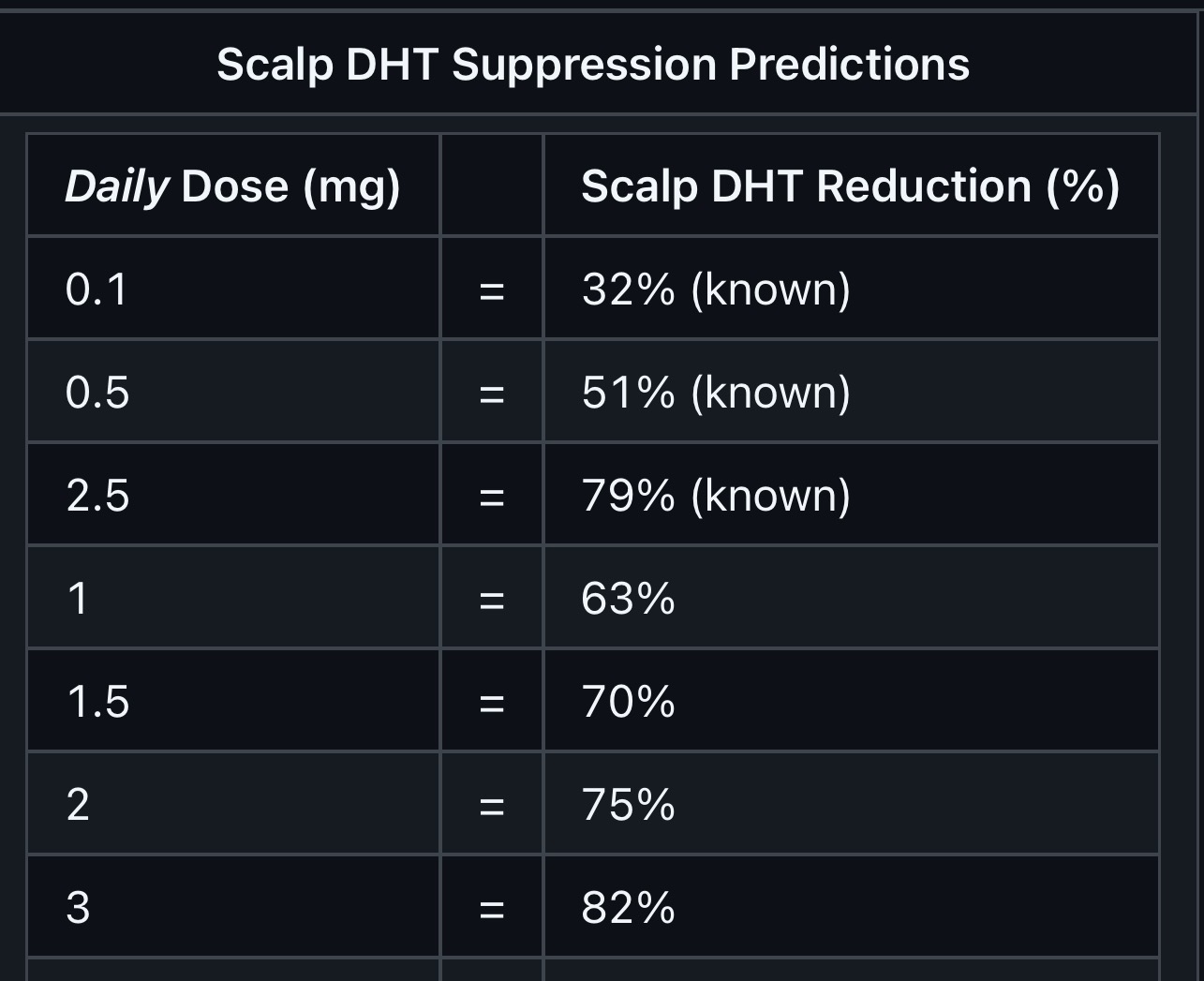Click the 79% (known) cell

pyautogui.click(x=851, y=495)
